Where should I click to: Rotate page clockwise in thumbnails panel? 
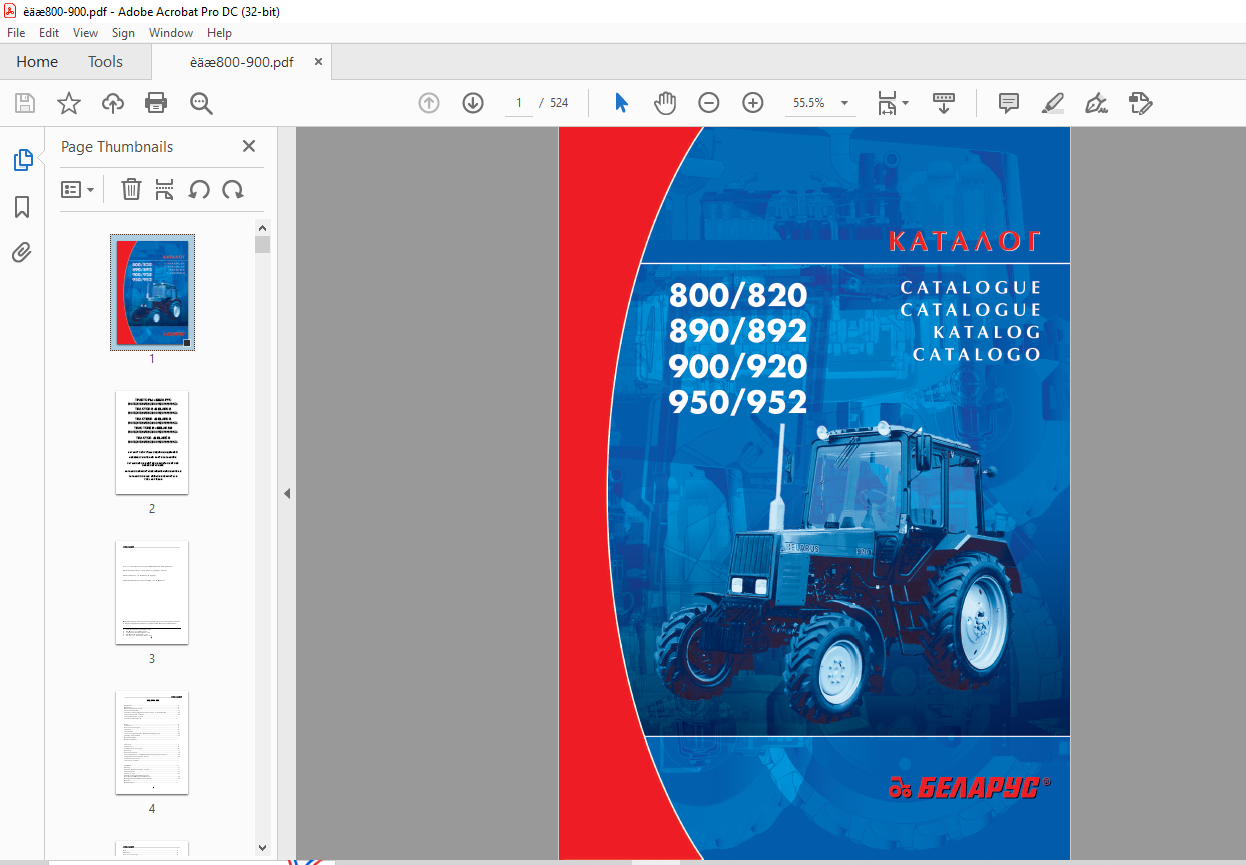[x=233, y=189]
